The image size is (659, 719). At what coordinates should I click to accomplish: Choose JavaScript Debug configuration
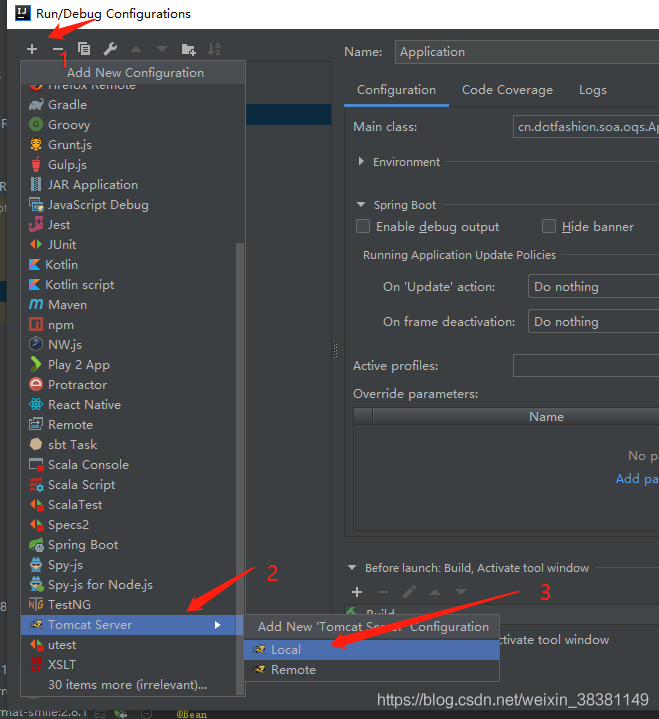pos(133,205)
